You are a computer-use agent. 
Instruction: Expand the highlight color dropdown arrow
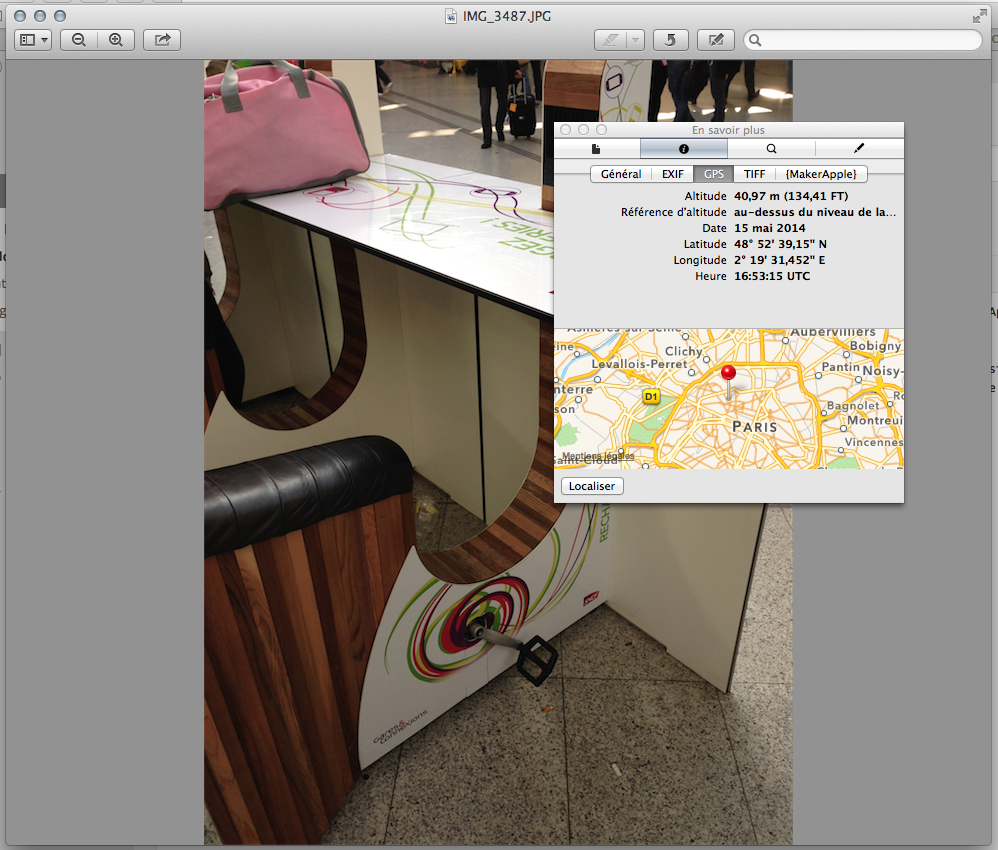click(635, 40)
